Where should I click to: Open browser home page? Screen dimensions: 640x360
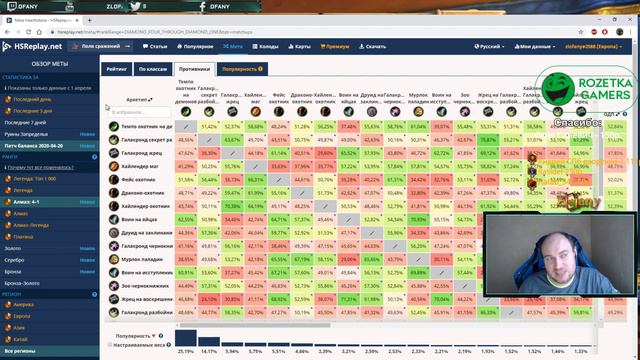click(x=39, y=32)
